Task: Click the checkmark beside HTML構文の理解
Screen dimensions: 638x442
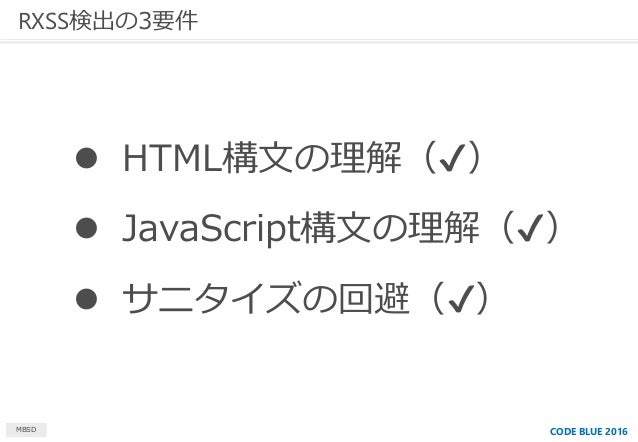Action: coord(452,159)
